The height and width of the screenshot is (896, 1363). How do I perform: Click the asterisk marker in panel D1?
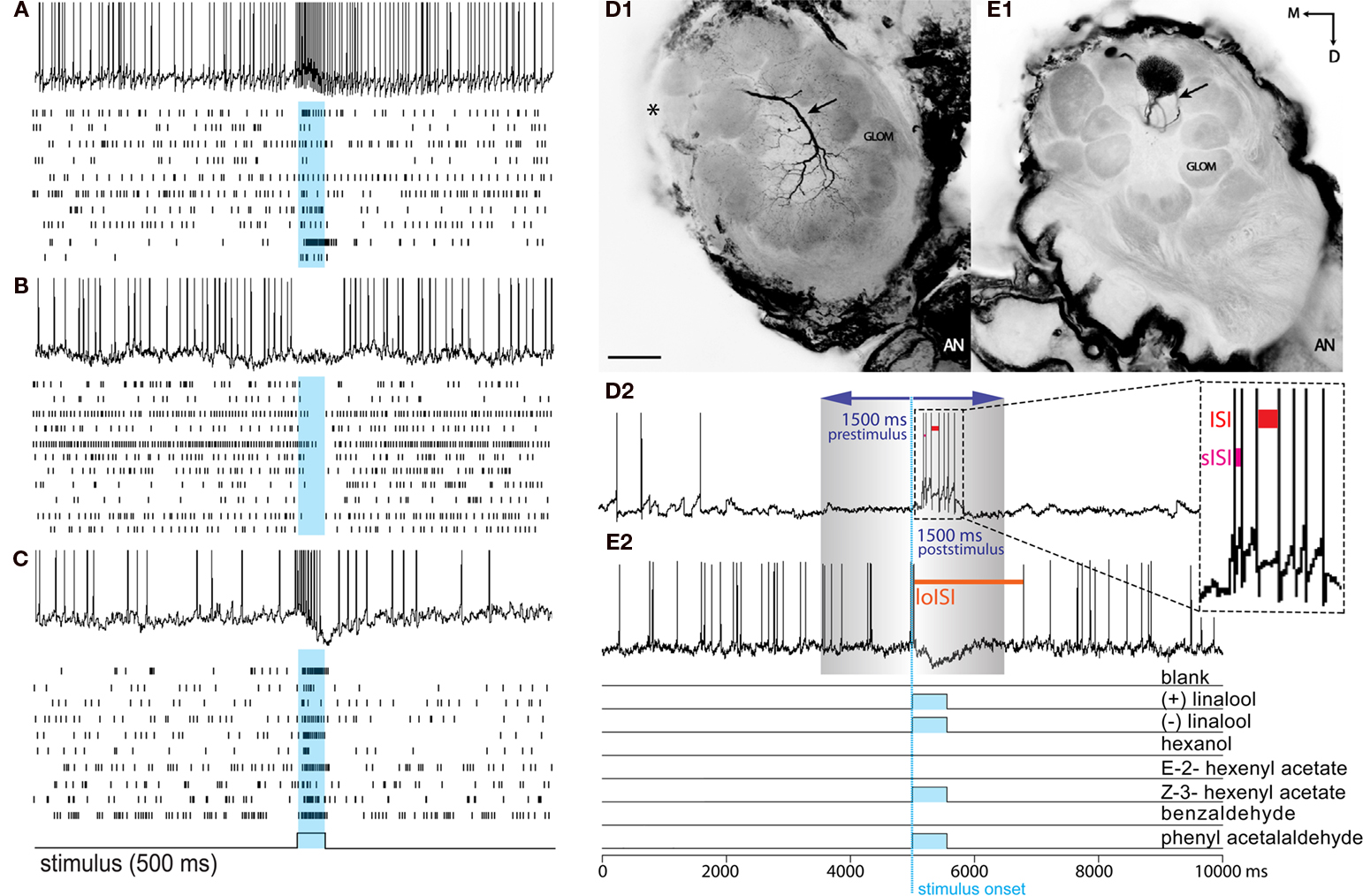653,110
